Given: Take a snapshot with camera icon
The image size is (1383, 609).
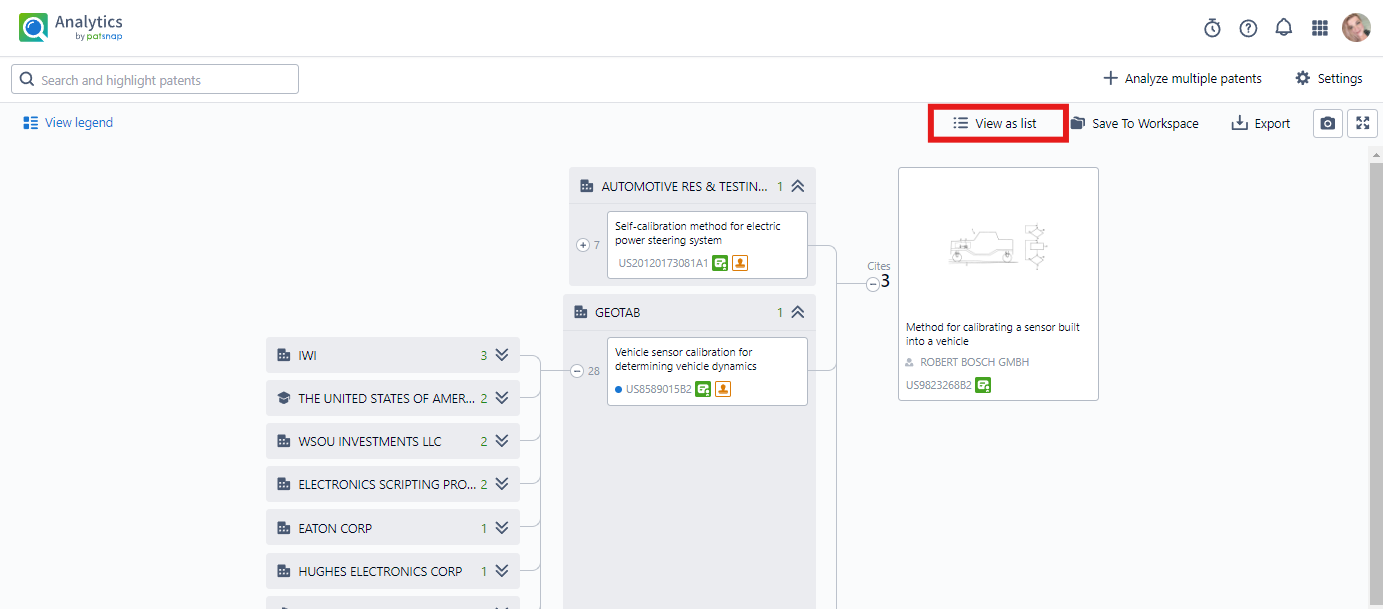Looking at the screenshot, I should pos(1327,123).
